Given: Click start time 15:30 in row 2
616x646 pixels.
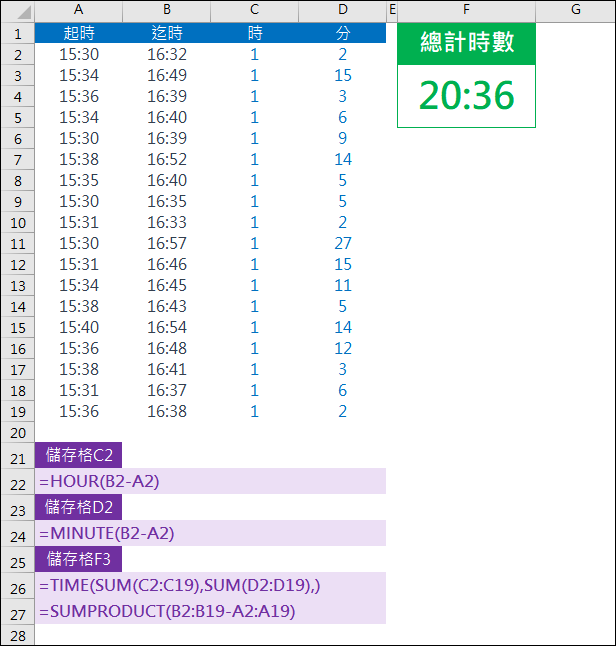Looking at the screenshot, I should [79, 54].
